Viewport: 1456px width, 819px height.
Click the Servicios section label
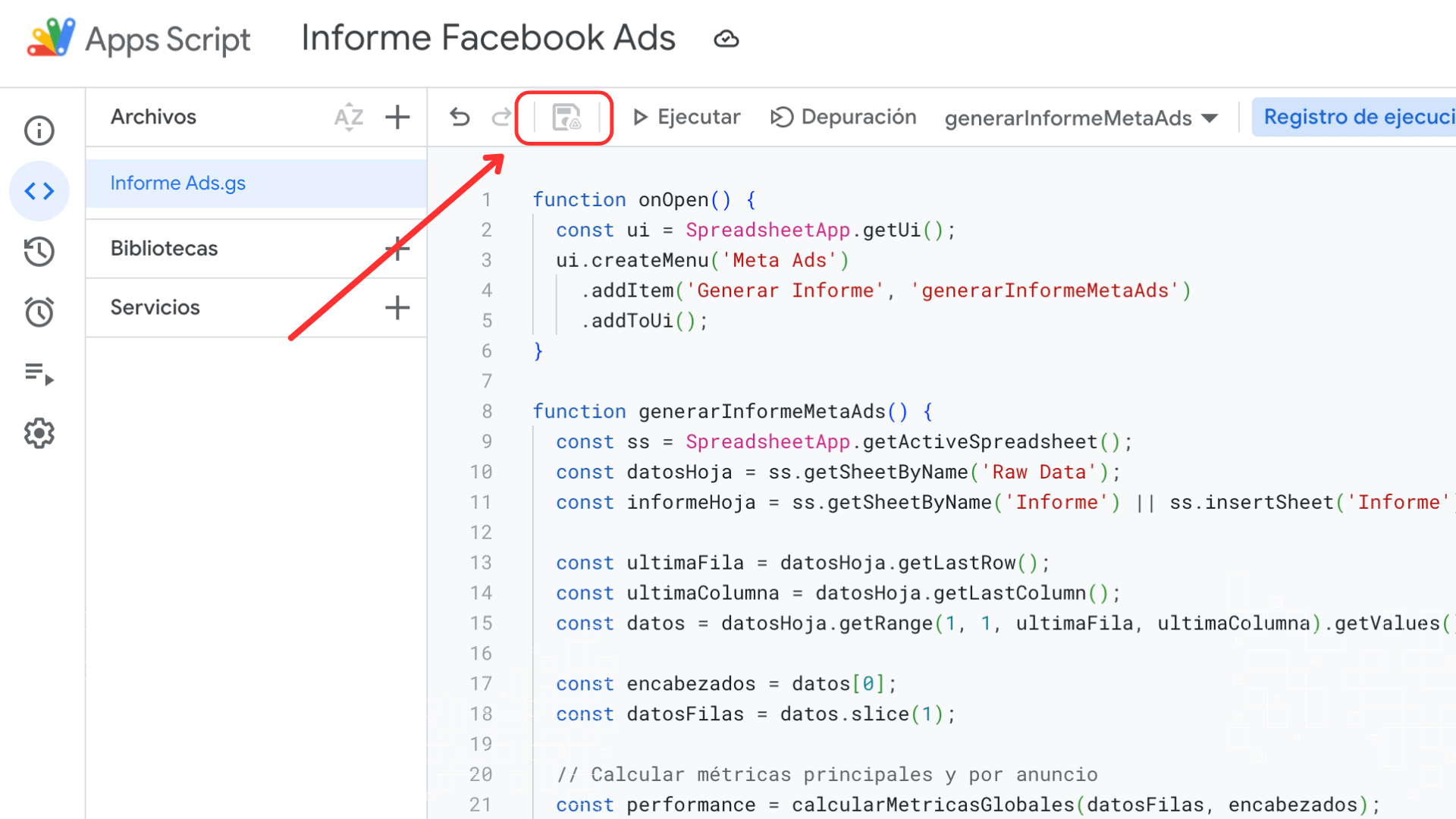pos(155,307)
